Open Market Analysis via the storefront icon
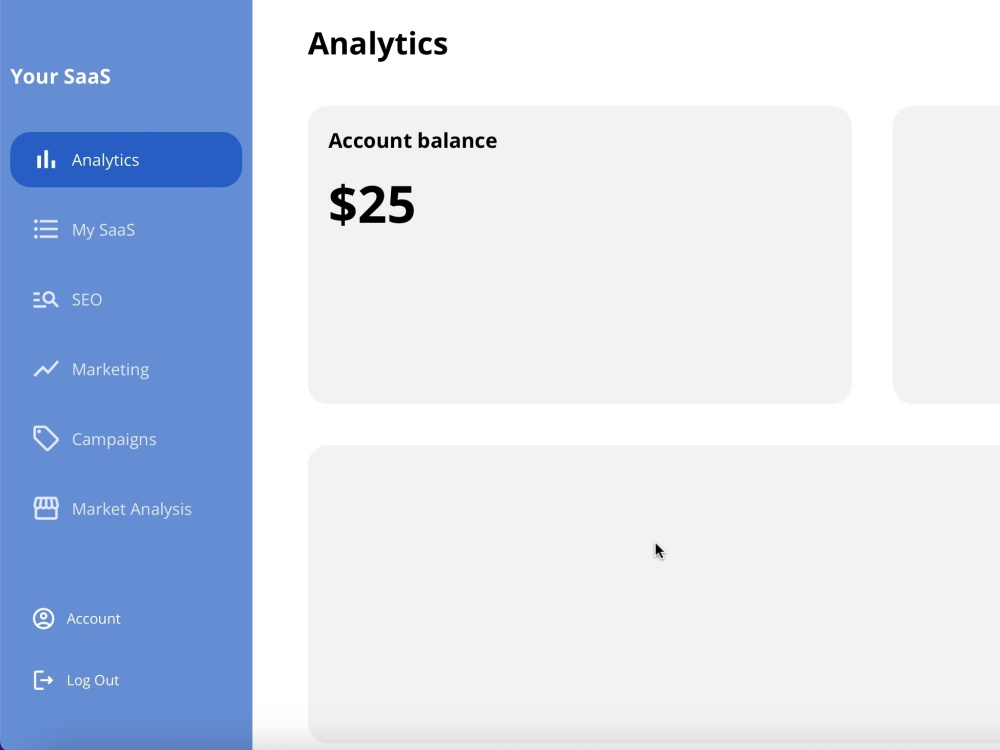The image size is (1000, 750). click(x=45, y=508)
